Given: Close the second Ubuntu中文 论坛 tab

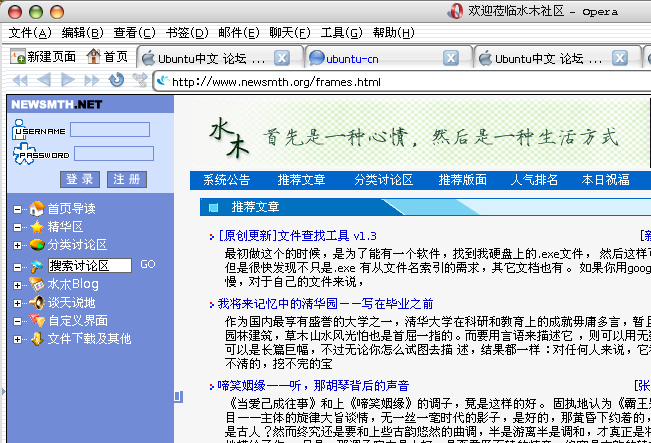Looking at the screenshot, I should tap(620, 58).
